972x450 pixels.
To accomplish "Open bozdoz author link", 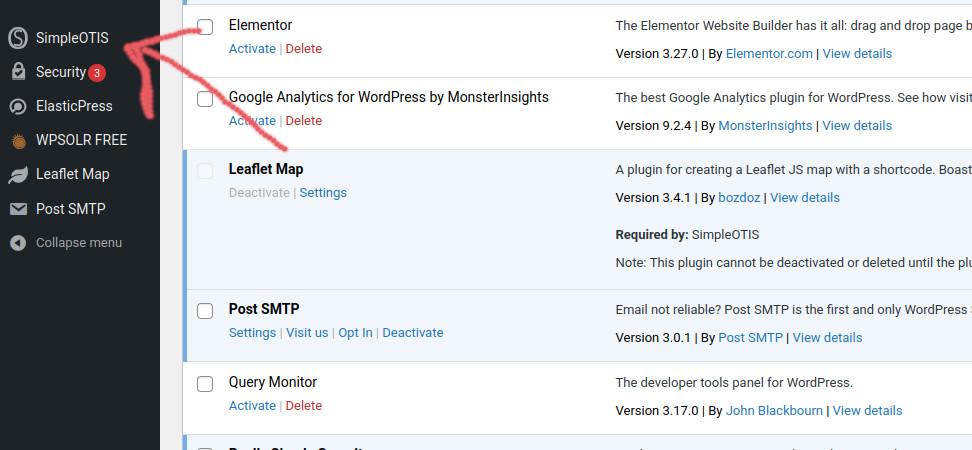I will click(x=739, y=198).
